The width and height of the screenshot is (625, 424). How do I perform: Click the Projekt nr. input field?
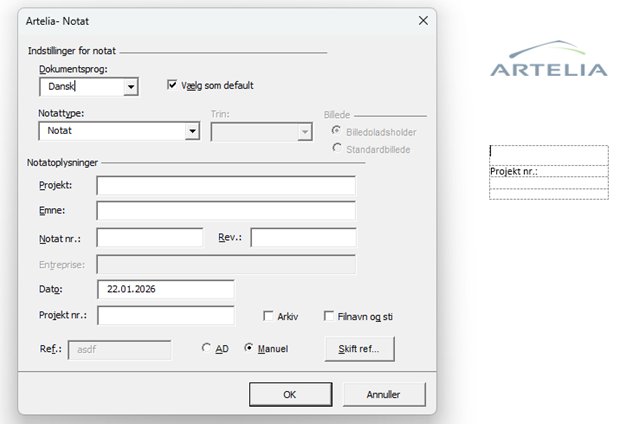pos(166,316)
